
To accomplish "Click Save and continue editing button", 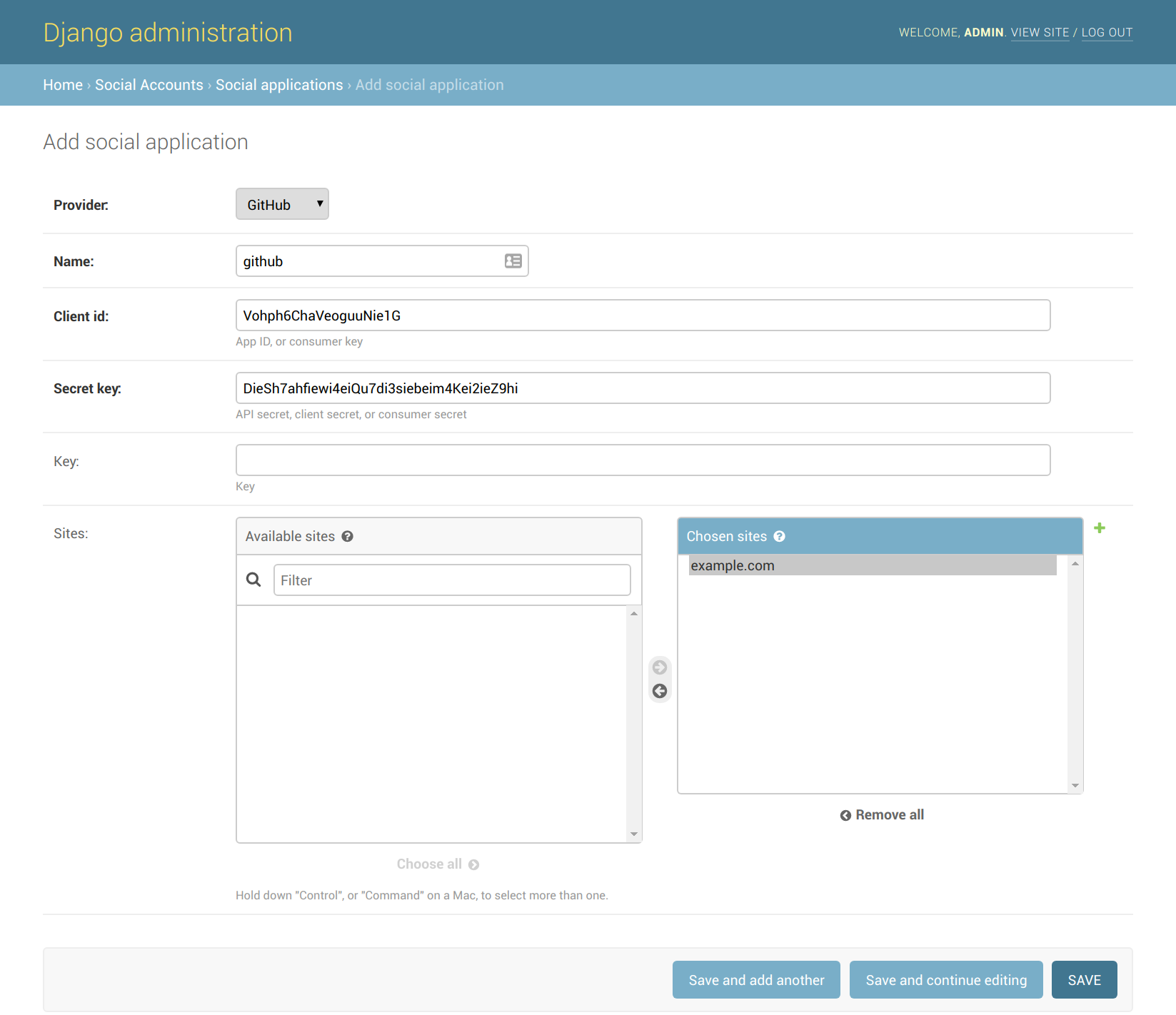I will coord(946,980).
